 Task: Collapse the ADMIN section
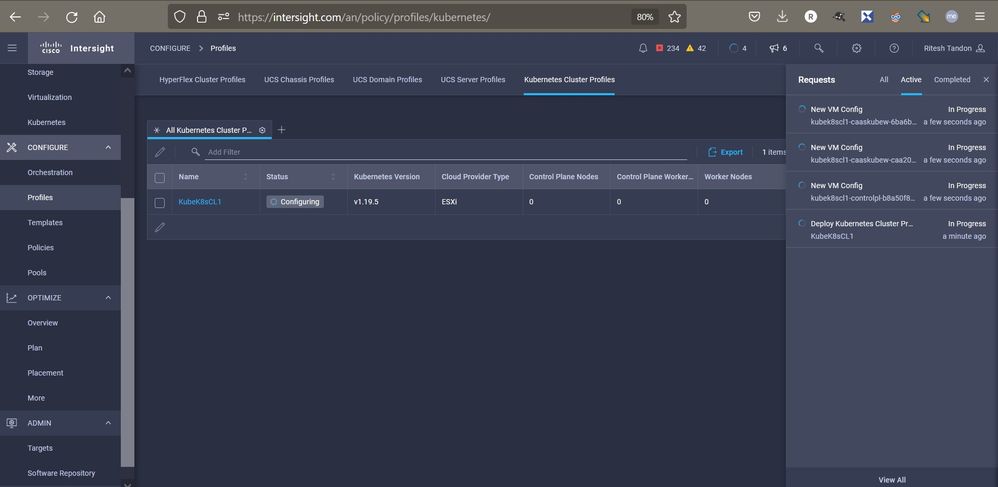(108, 423)
